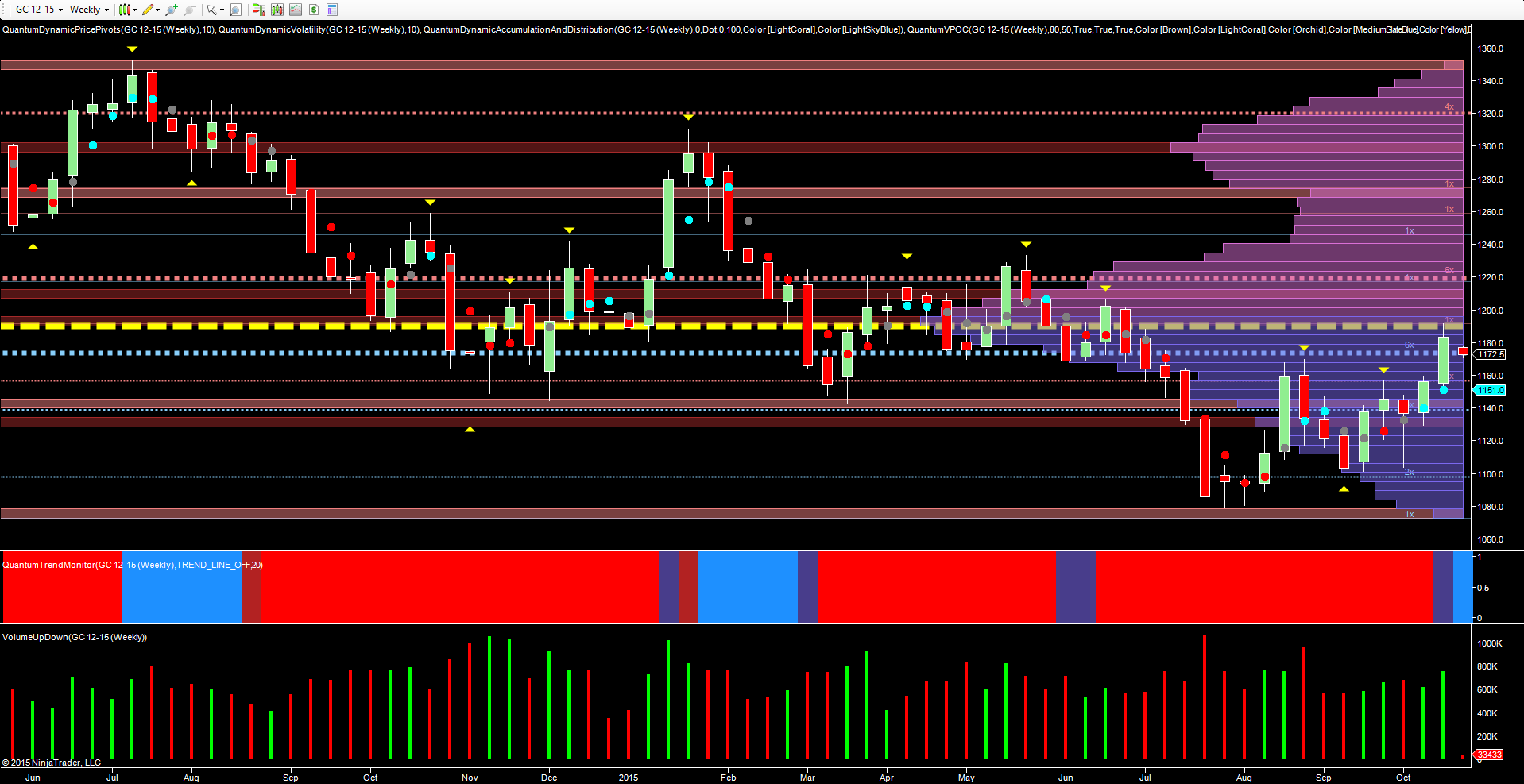Screen dimensions: 1524x784
Task: Click the 0.5 trend monitor axis label
Action: (x=1483, y=588)
